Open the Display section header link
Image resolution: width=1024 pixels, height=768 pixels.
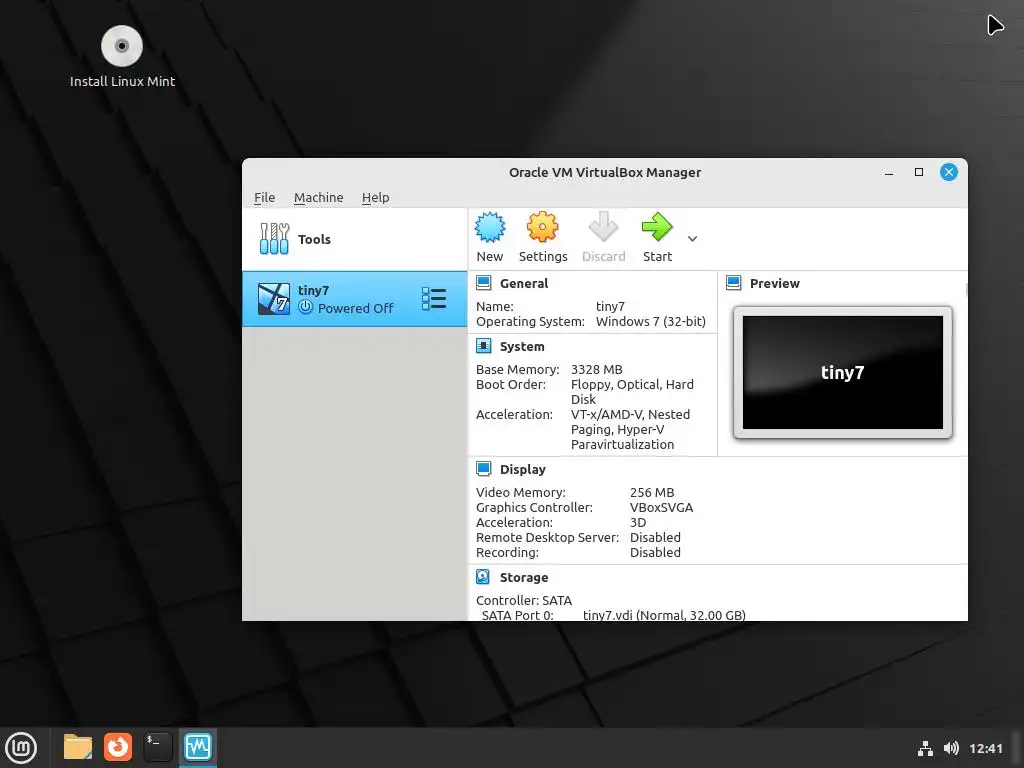click(x=522, y=470)
